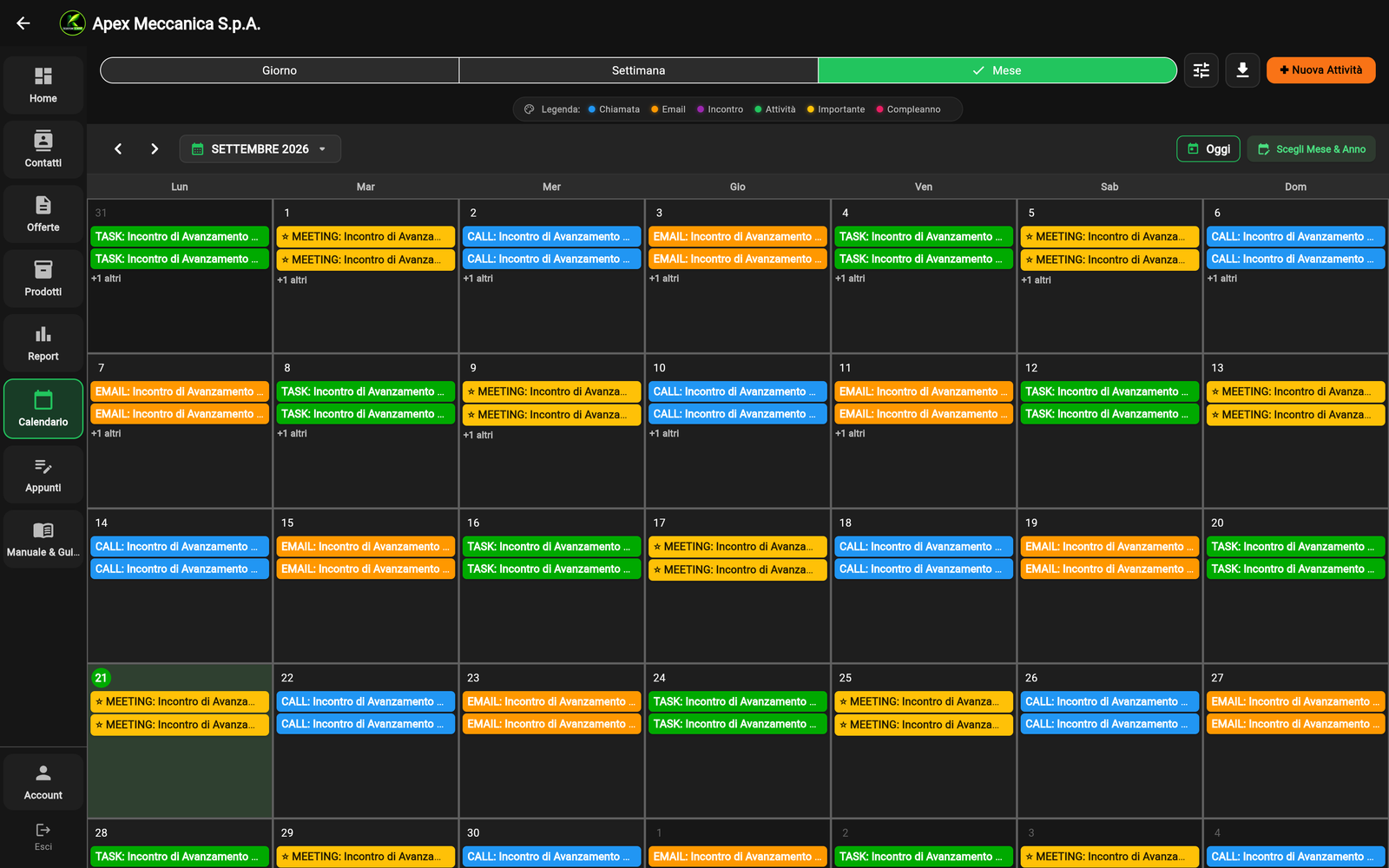The height and width of the screenshot is (868, 1389).
Task: Switch to Settimana view
Action: (638, 70)
